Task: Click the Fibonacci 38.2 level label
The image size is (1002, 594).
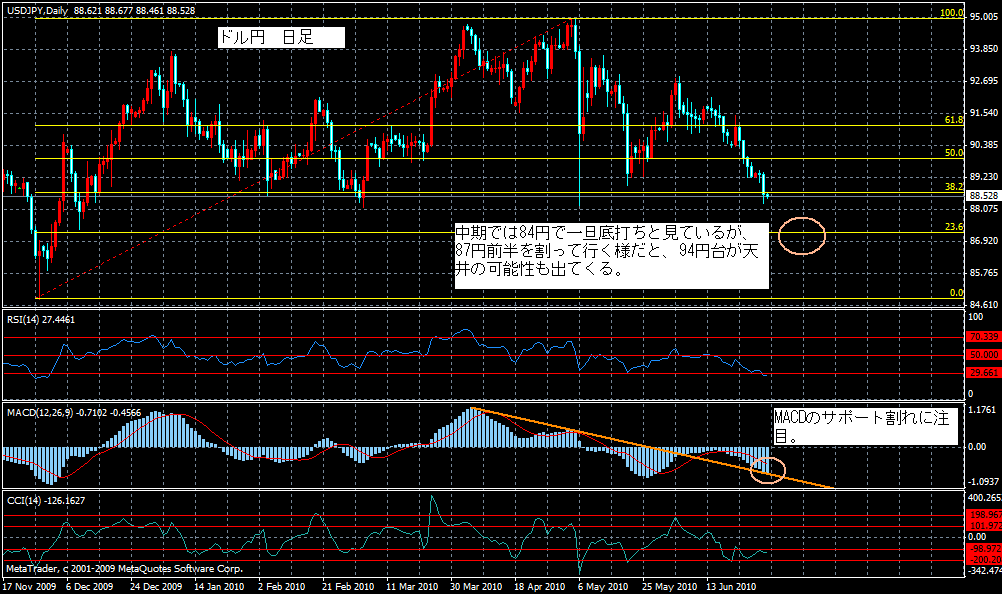Action: point(953,187)
